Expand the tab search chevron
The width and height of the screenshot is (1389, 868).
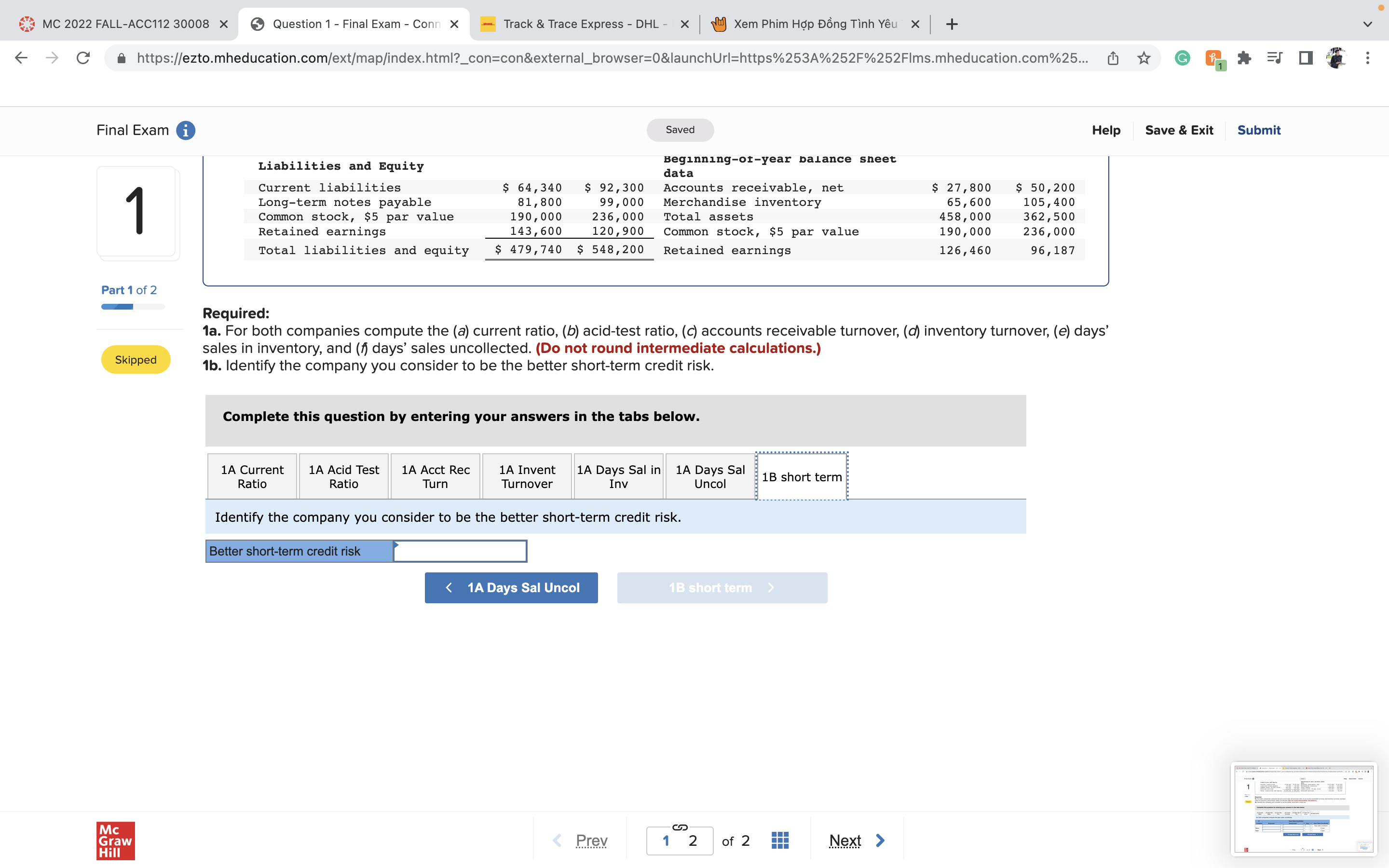[x=1368, y=24]
